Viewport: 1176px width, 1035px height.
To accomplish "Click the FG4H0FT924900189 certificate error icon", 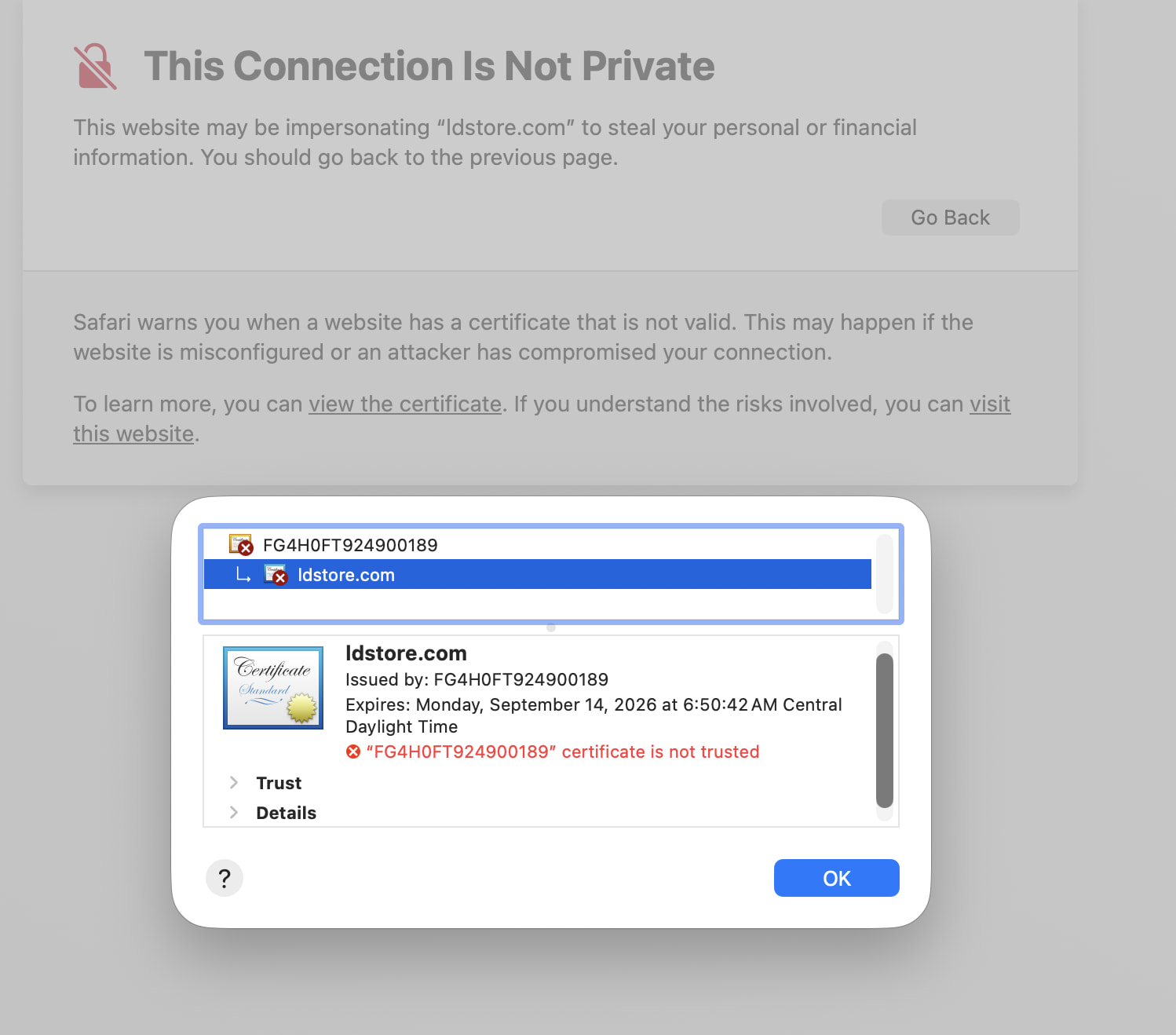I will point(241,544).
